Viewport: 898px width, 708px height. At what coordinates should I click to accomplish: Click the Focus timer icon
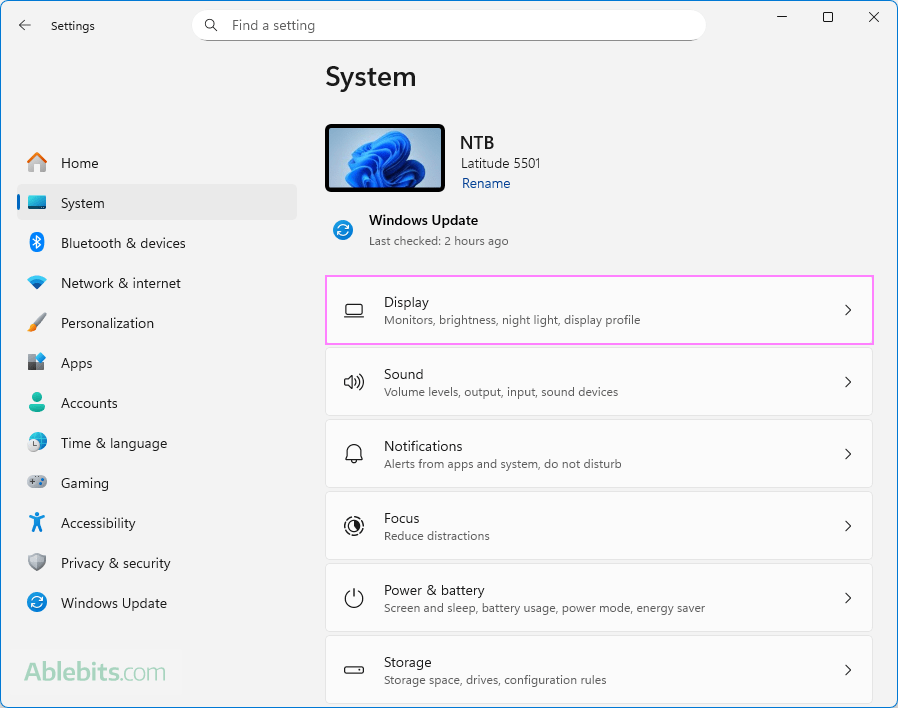[354, 526]
